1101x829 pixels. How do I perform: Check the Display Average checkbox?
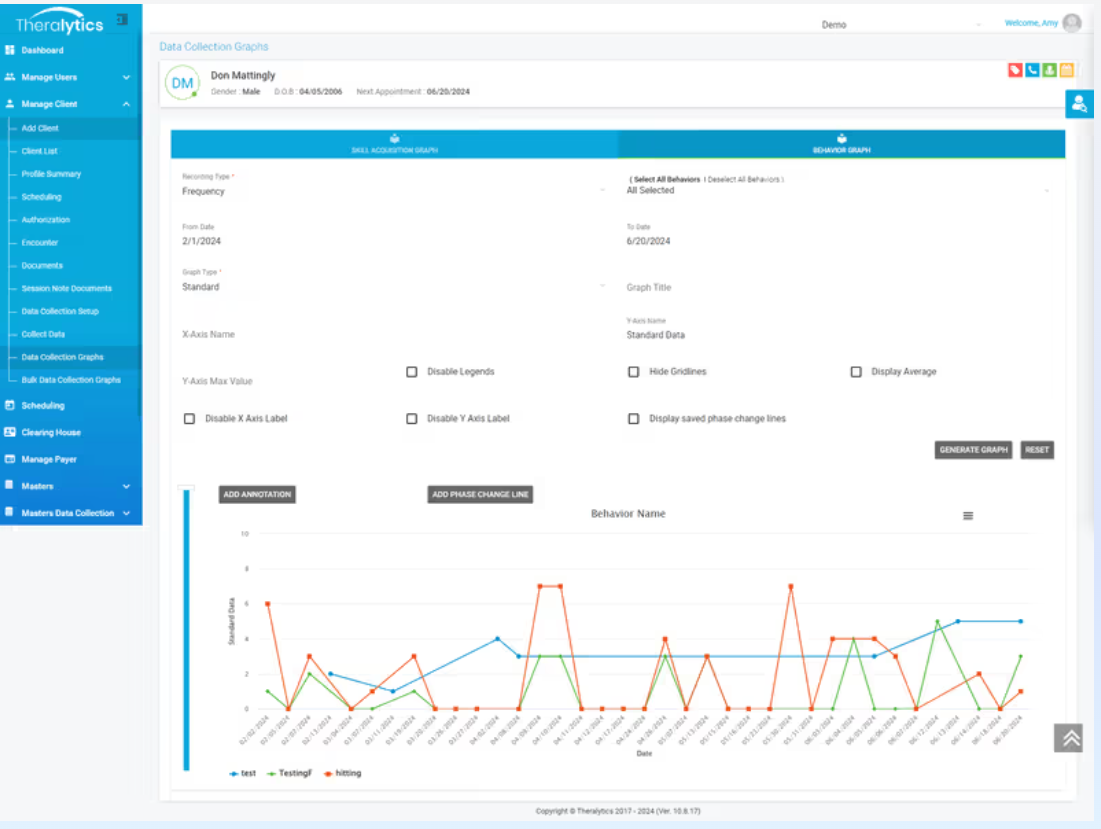[856, 371]
